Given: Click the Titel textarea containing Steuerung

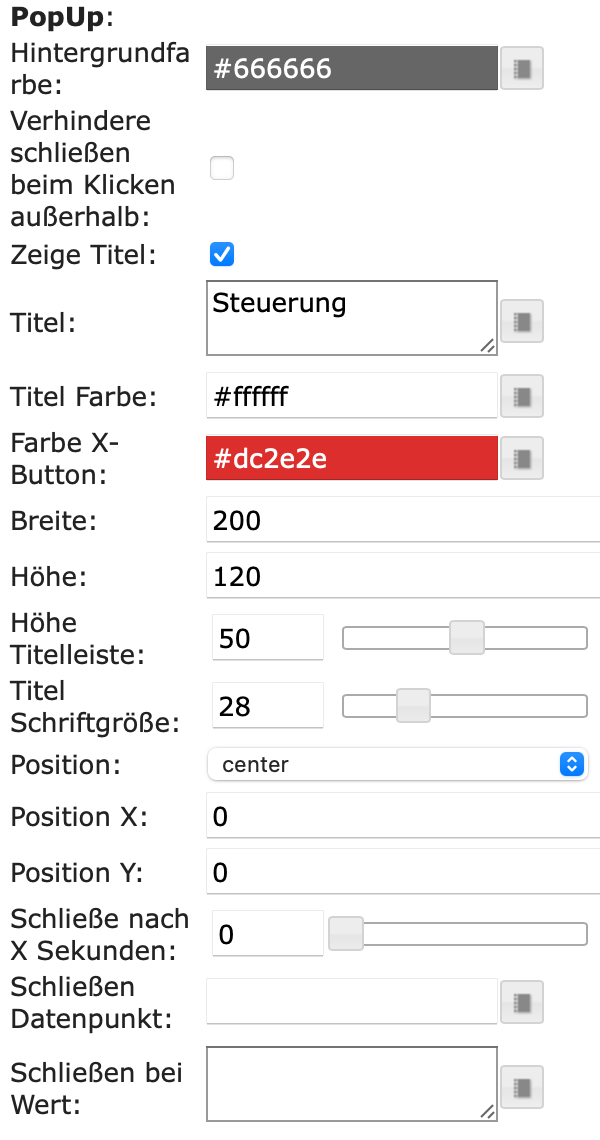Looking at the screenshot, I should click(x=351, y=317).
